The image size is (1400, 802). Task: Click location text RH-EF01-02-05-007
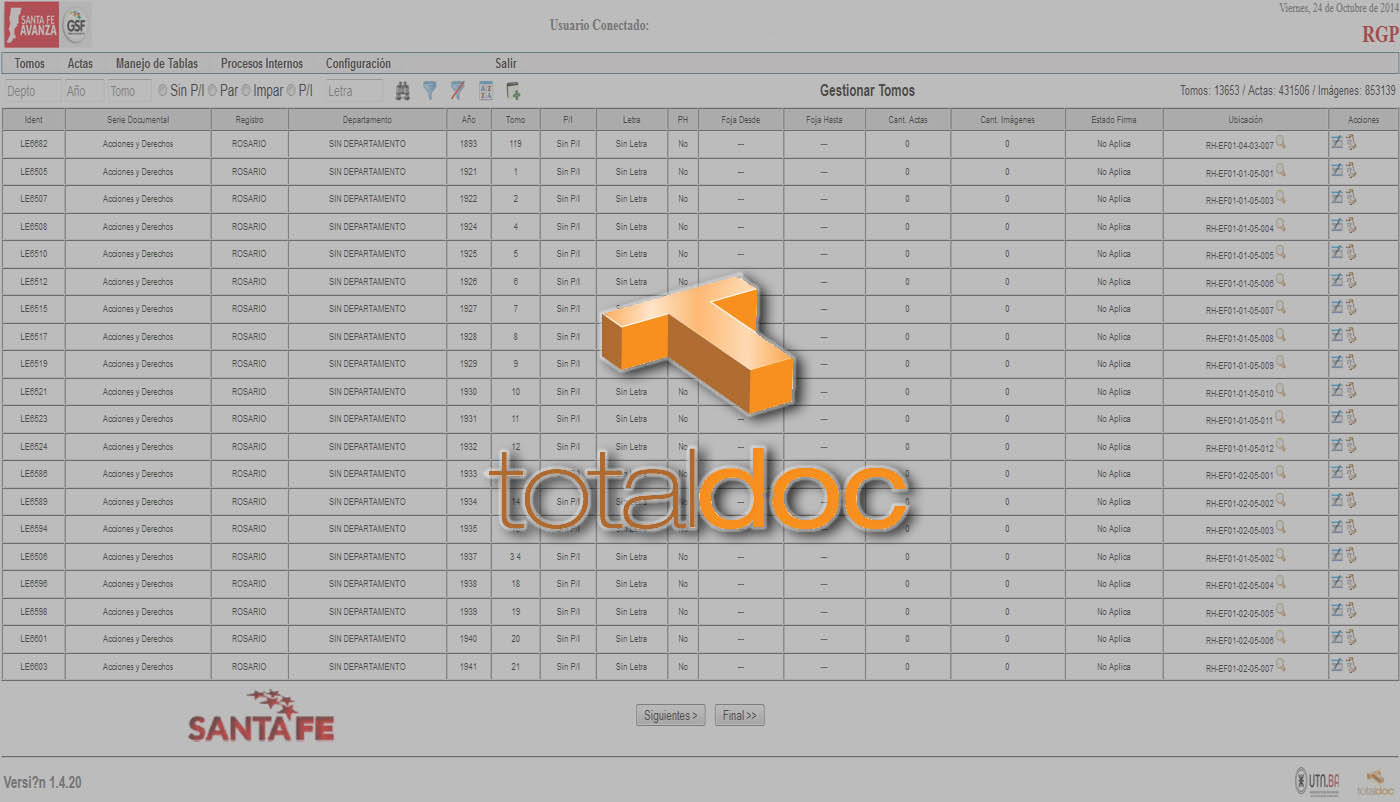pyautogui.click(x=1239, y=668)
